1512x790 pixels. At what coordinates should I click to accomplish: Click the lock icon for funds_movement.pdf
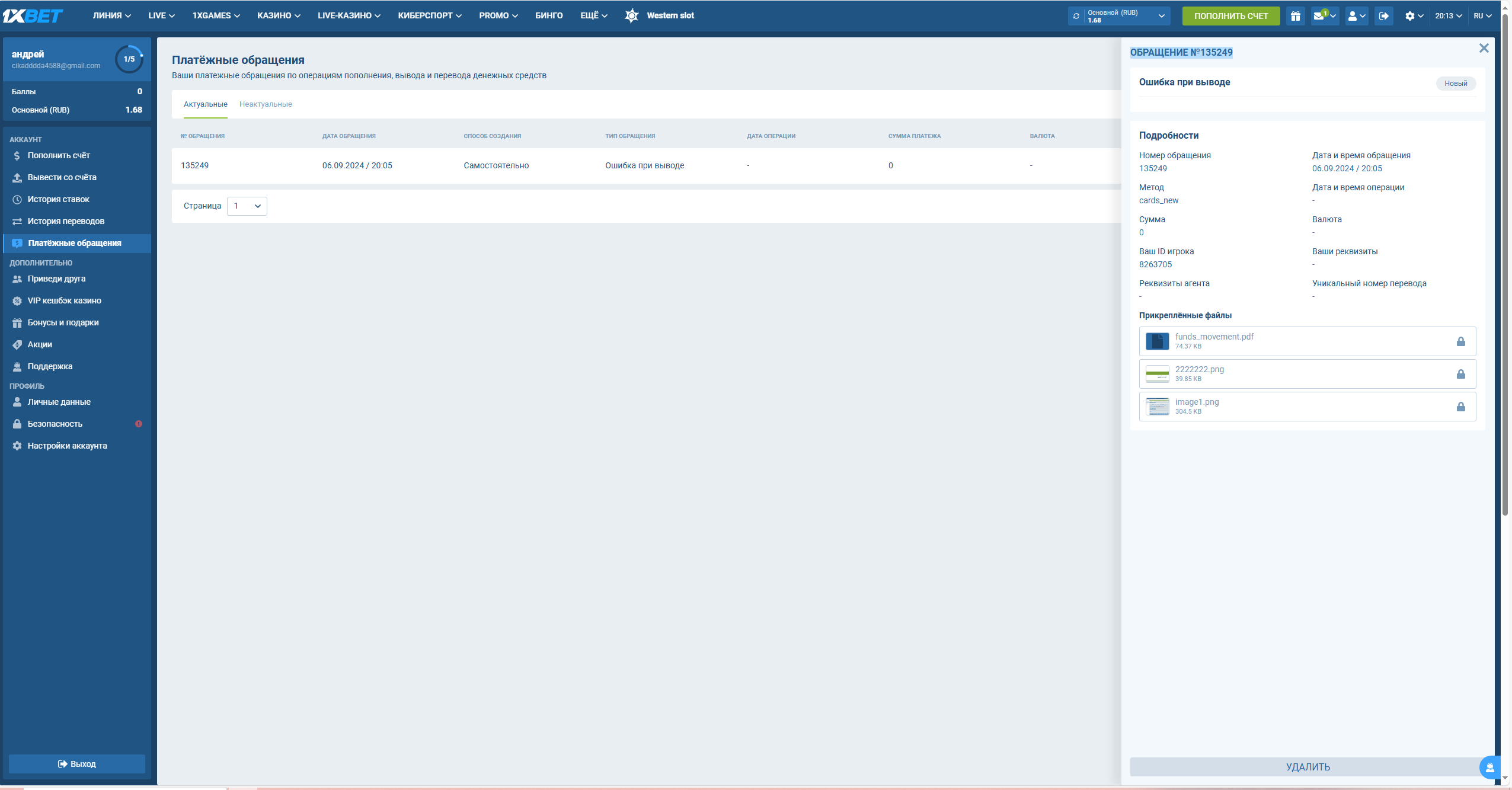click(1460, 341)
